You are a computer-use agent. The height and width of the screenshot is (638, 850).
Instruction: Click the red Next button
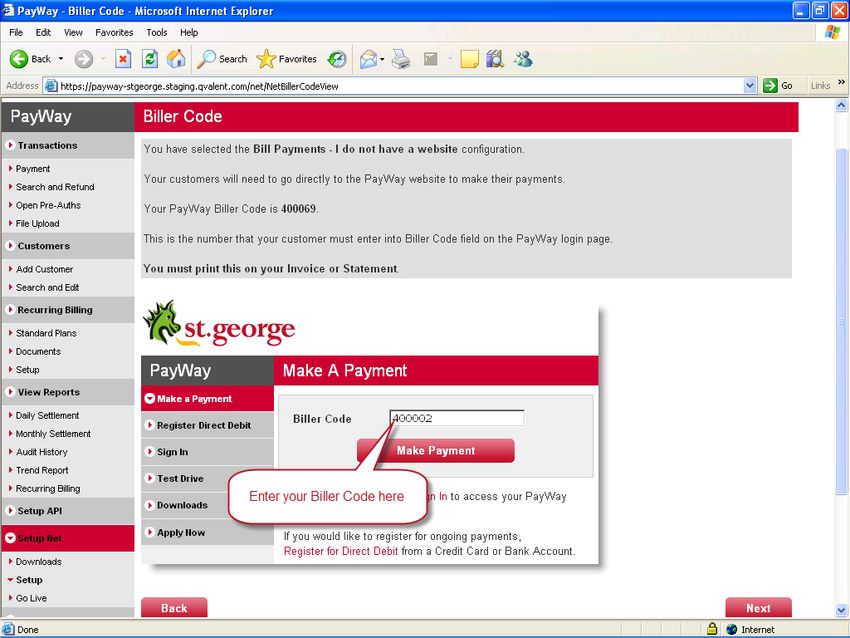click(758, 608)
